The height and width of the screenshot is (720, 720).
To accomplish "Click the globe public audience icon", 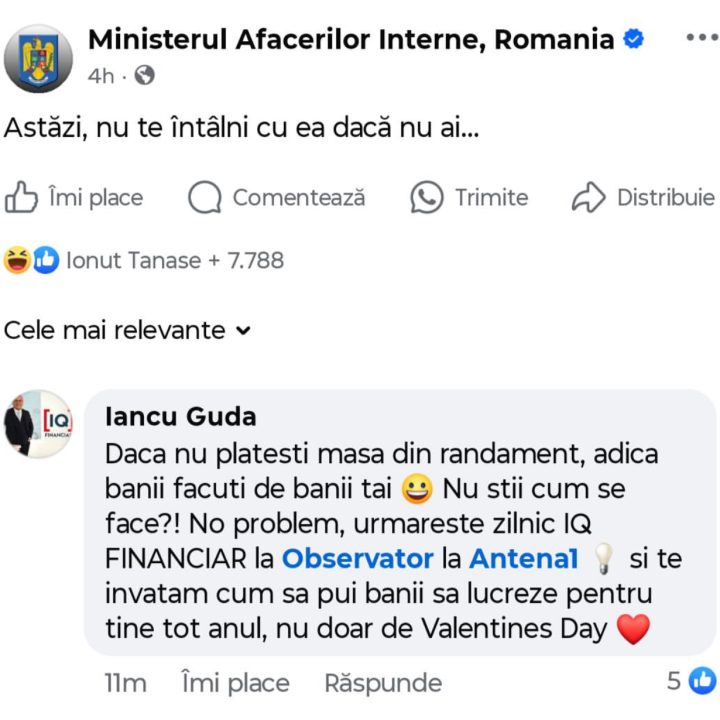I will [144, 75].
